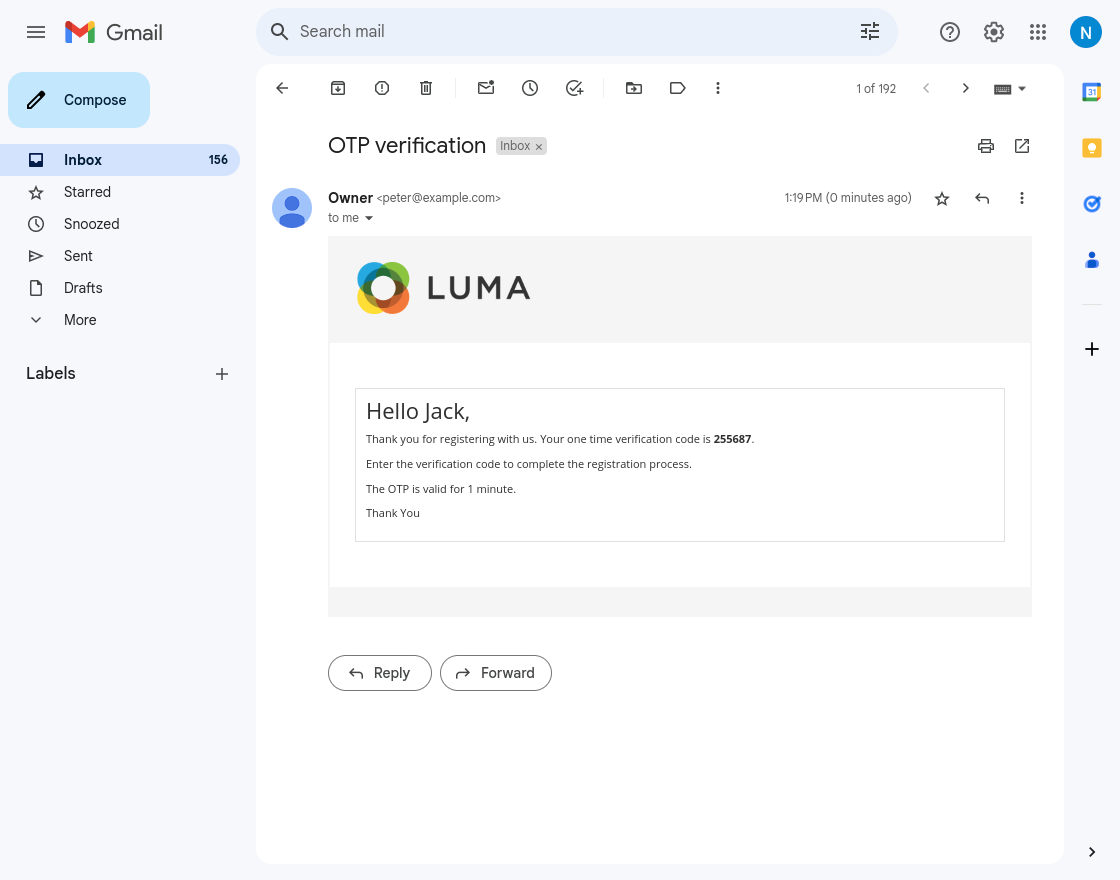Add this email to Tasks
The height and width of the screenshot is (880, 1120).
574,88
